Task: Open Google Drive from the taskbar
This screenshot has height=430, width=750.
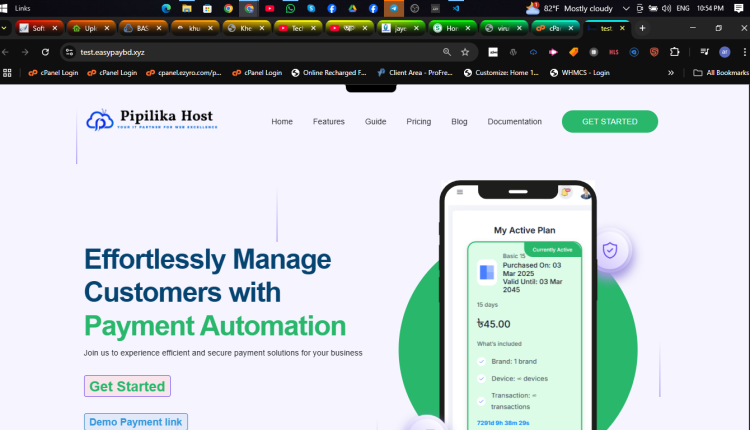Action: click(x=353, y=8)
